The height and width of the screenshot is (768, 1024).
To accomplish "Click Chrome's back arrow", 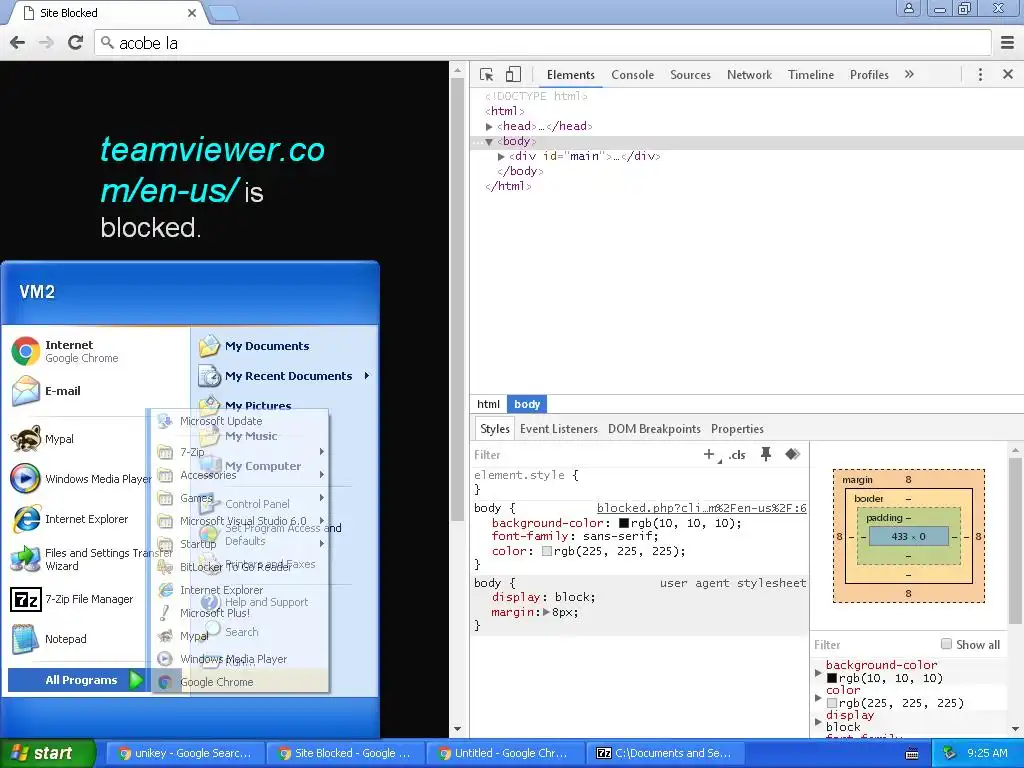I will point(18,43).
